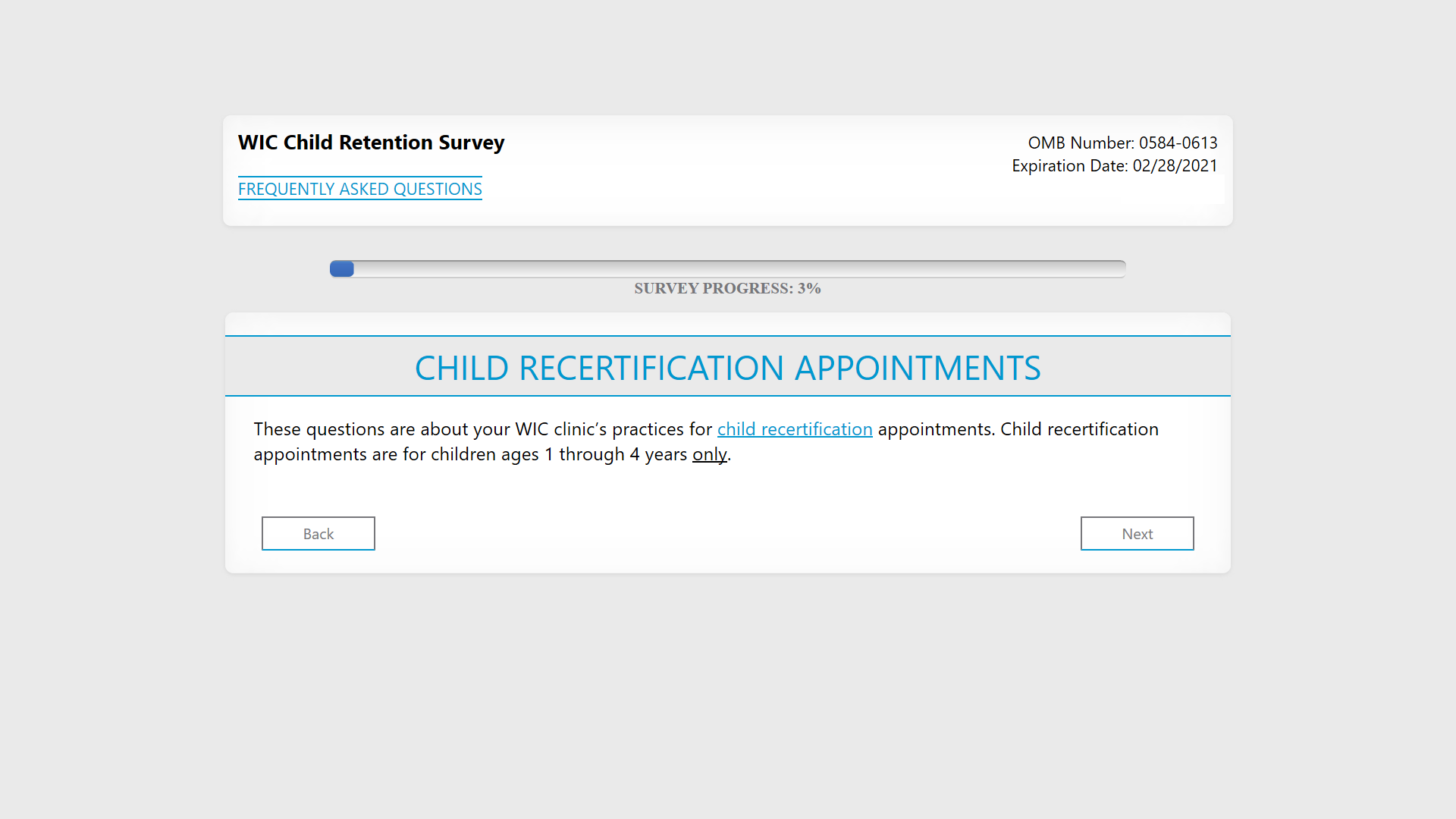Click the sentence Child recertification after appointments period
The image size is (1456, 819).
(1079, 429)
